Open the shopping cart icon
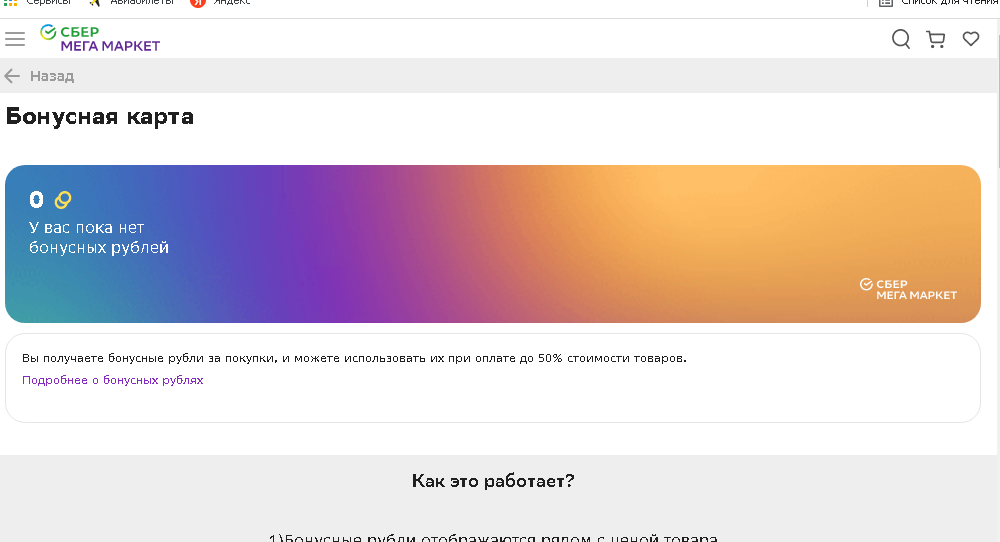This screenshot has height=542, width=1000. click(x=936, y=39)
